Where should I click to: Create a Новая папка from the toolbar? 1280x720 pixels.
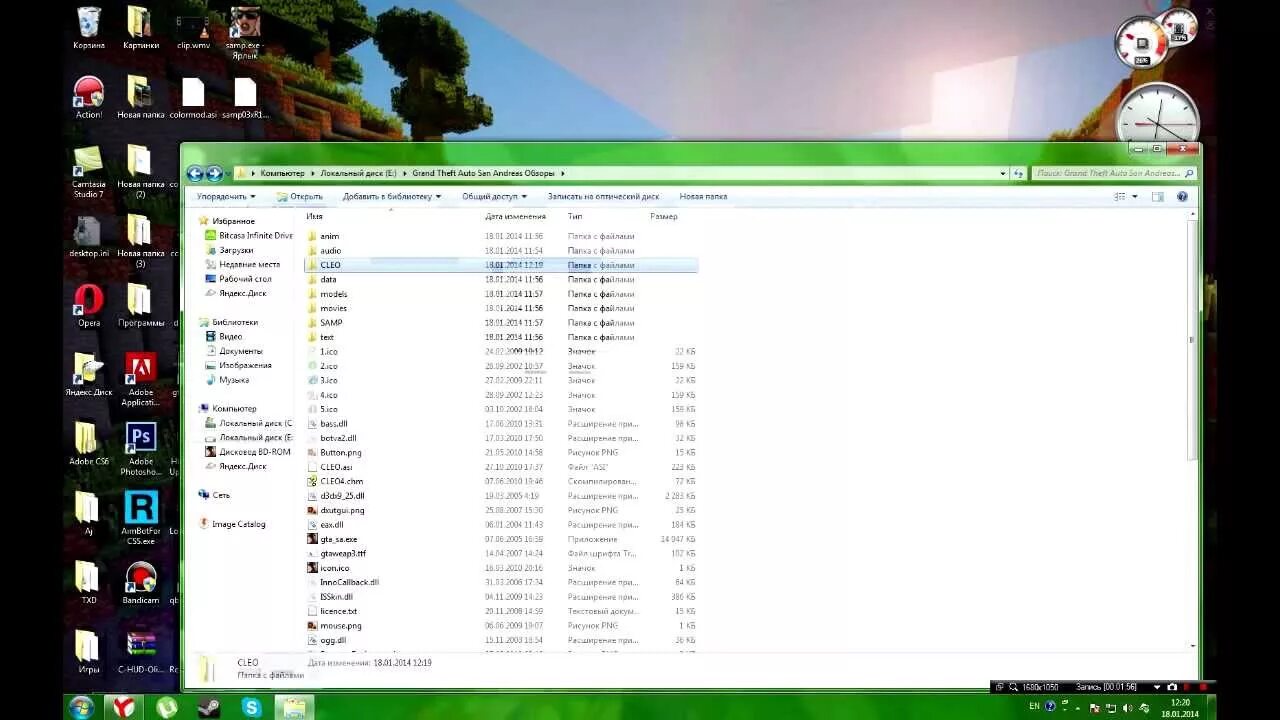pos(703,197)
